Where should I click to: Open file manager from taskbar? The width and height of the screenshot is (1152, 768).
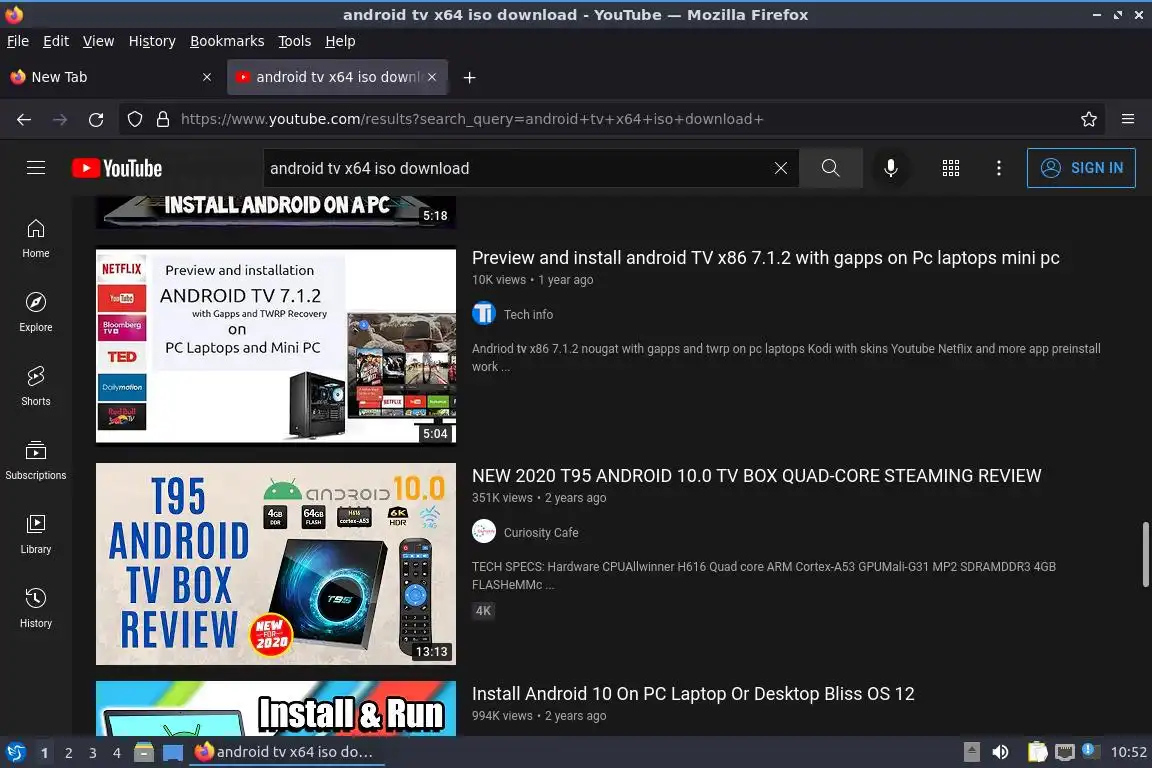click(x=144, y=752)
